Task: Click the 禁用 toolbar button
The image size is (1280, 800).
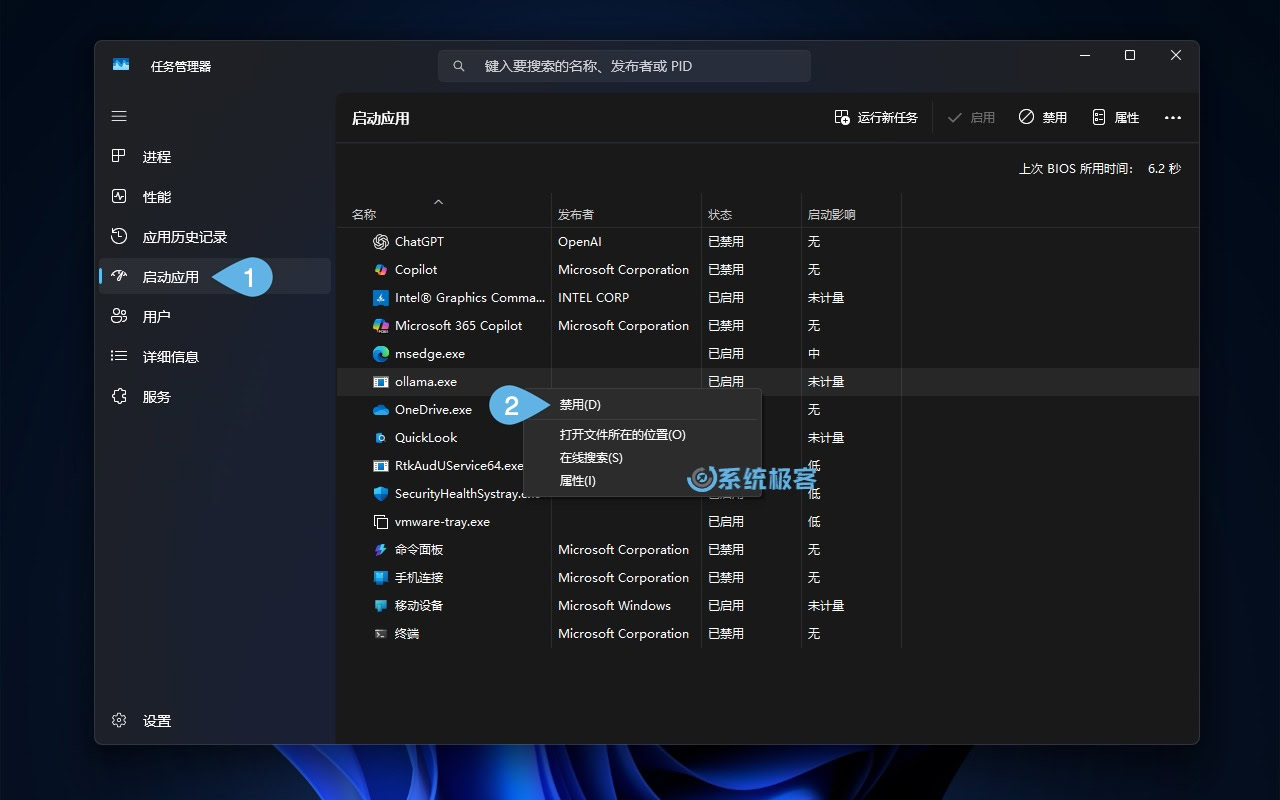Action: [x=1043, y=118]
